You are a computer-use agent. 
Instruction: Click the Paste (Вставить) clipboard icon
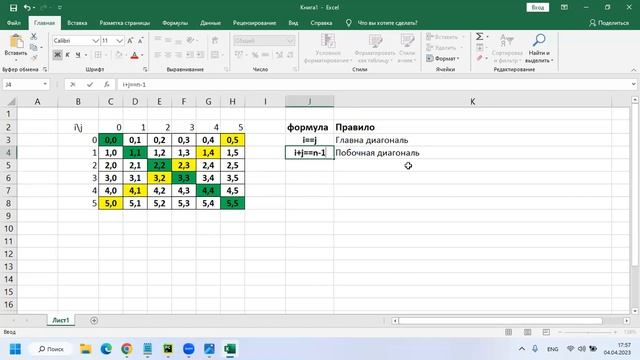16,42
